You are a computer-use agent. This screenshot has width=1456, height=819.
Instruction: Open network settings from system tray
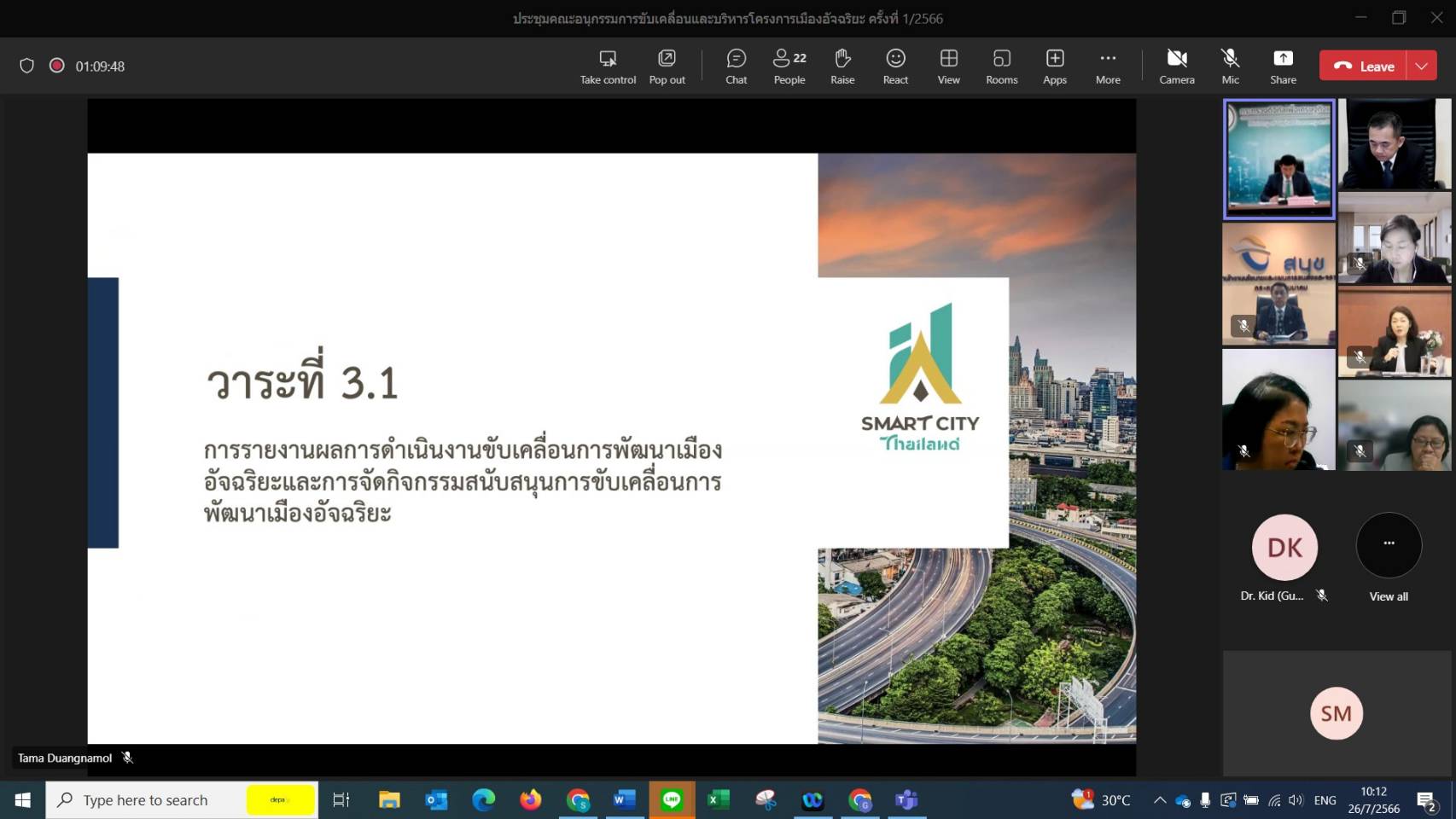click(1274, 800)
